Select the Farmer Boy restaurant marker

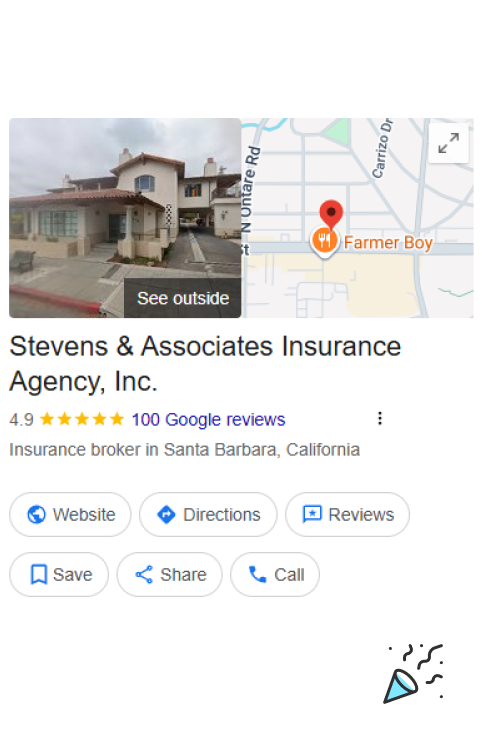click(324, 240)
